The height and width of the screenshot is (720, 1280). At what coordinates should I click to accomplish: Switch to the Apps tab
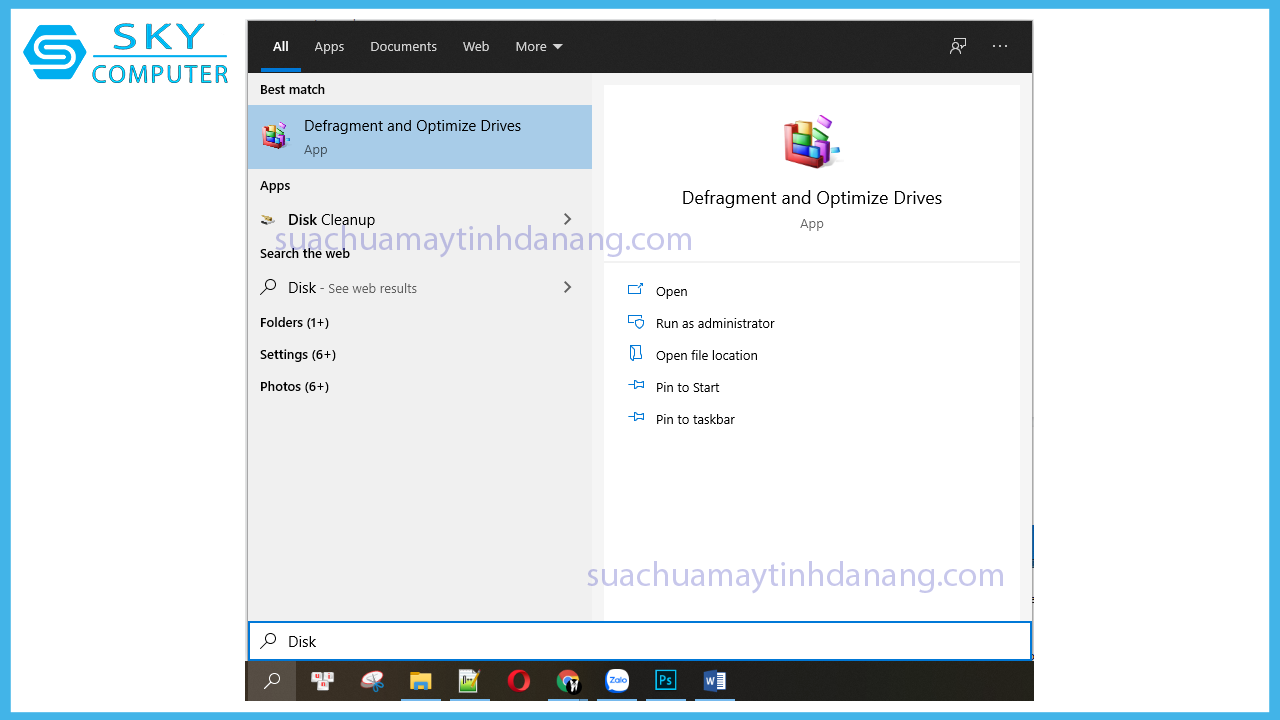[x=329, y=46]
